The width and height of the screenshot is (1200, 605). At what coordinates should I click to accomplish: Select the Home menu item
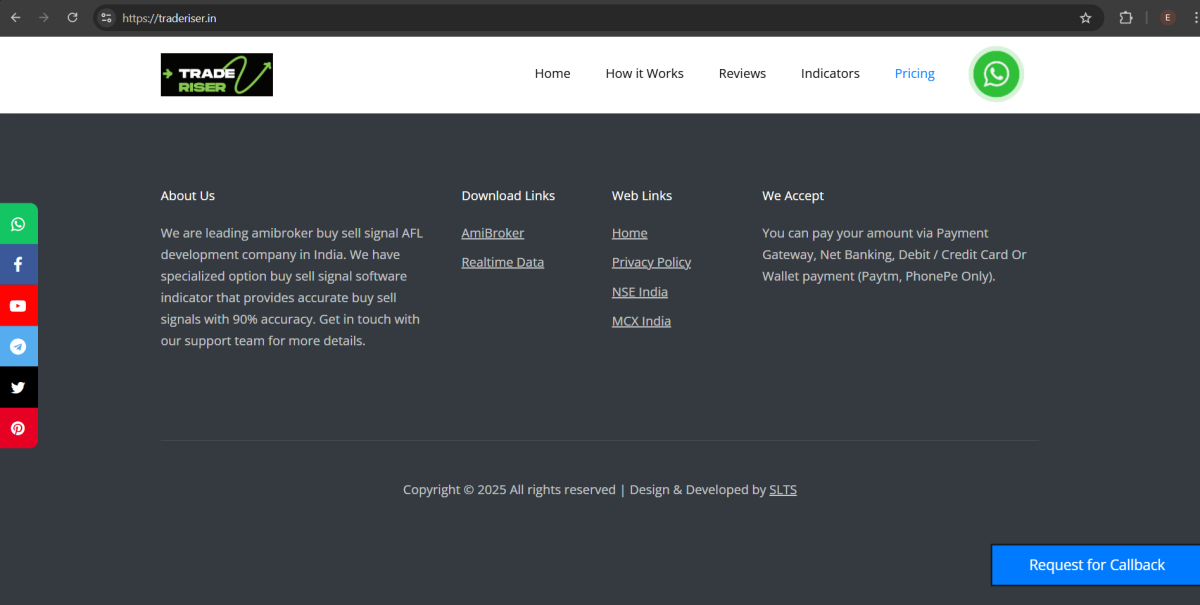[x=552, y=73]
